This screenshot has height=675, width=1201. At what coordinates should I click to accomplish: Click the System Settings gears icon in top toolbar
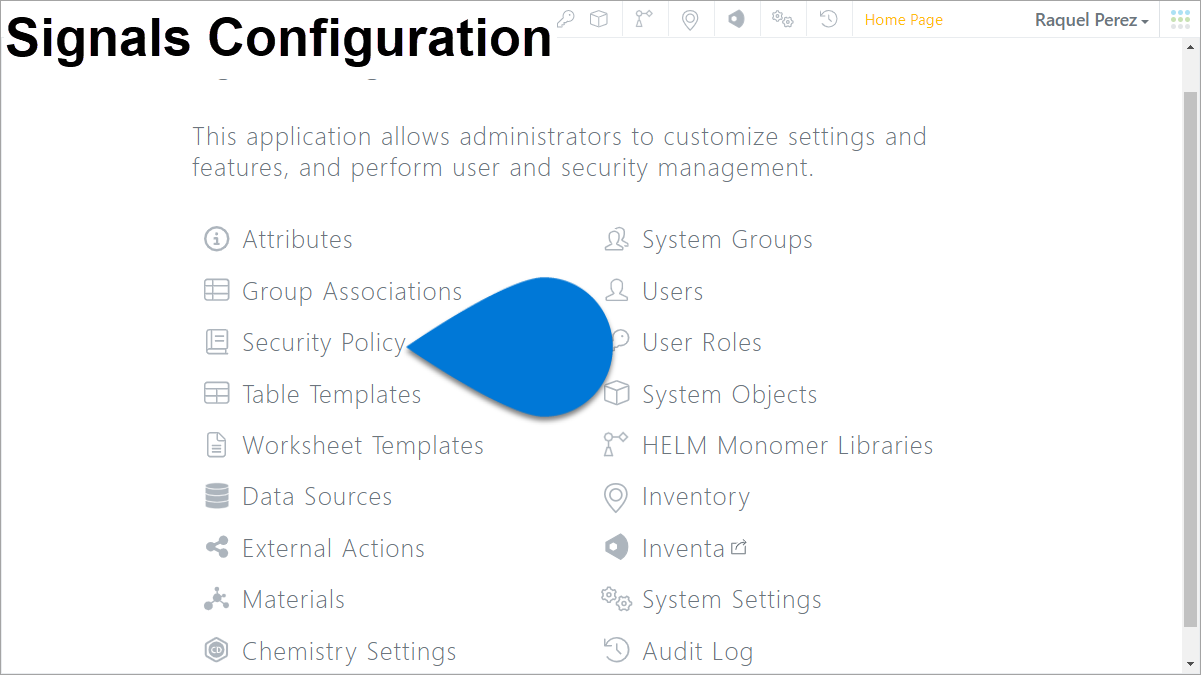click(x=782, y=19)
